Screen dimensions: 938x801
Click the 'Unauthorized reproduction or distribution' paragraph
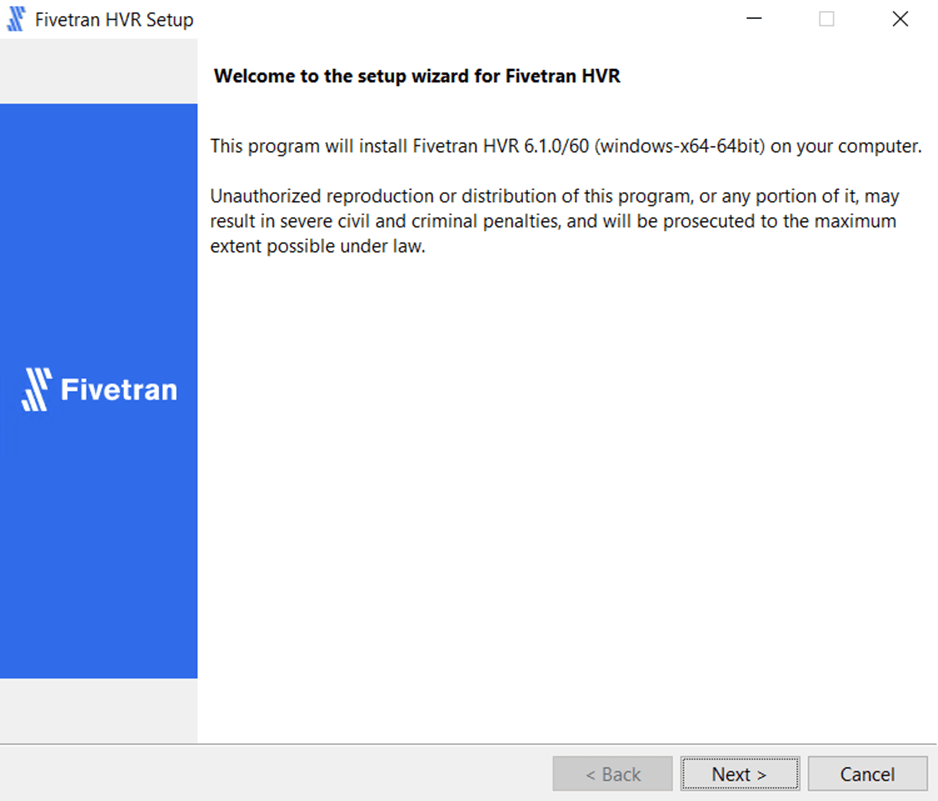click(555, 221)
